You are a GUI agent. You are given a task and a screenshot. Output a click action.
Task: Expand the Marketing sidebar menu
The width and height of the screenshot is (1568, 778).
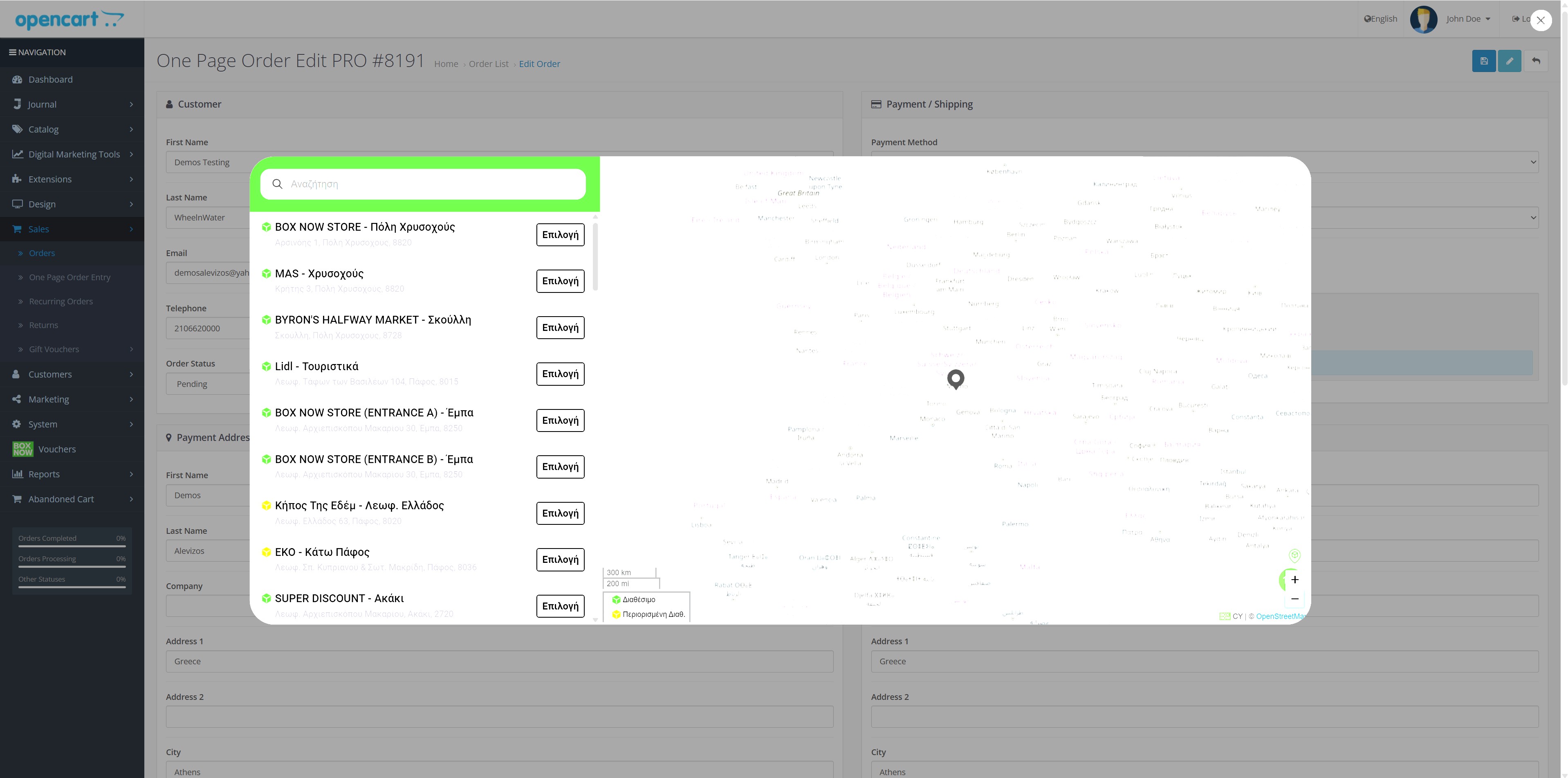72,399
